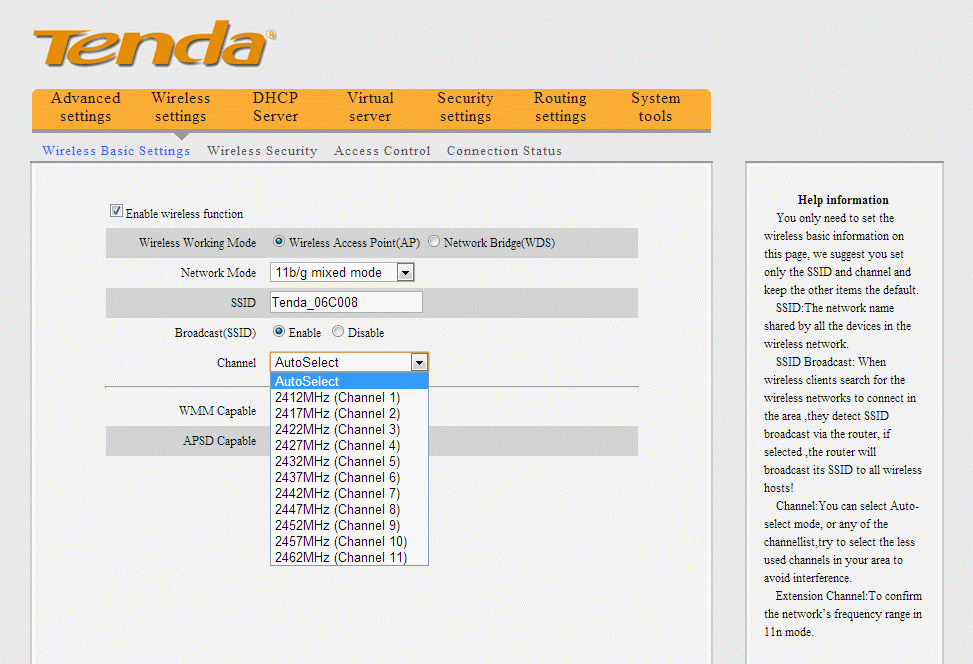This screenshot has width=973, height=664.
Task: Choose AutoSelect channel option
Action: coord(349,381)
